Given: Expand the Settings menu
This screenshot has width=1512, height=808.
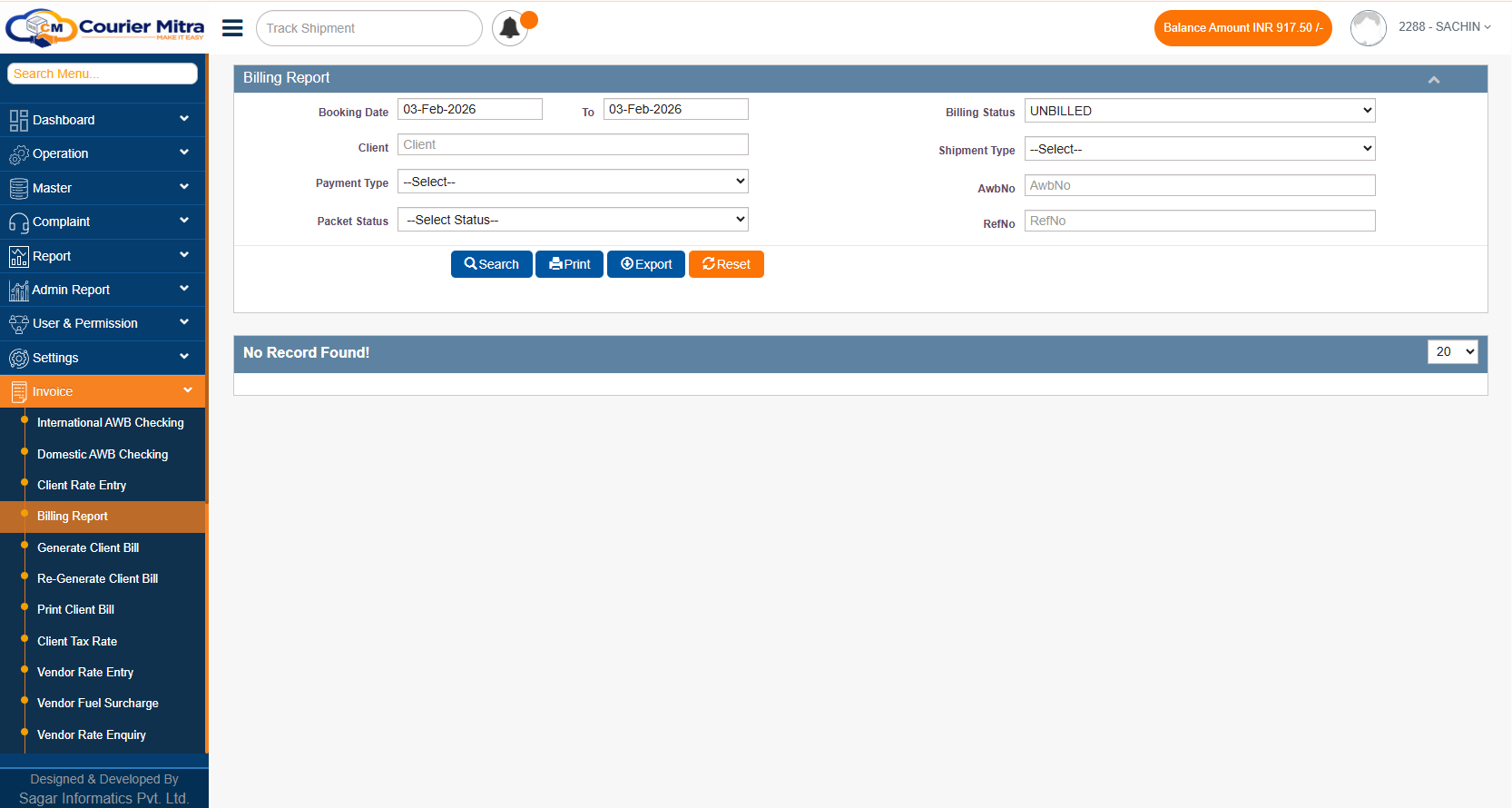Looking at the screenshot, I should click(184, 357).
